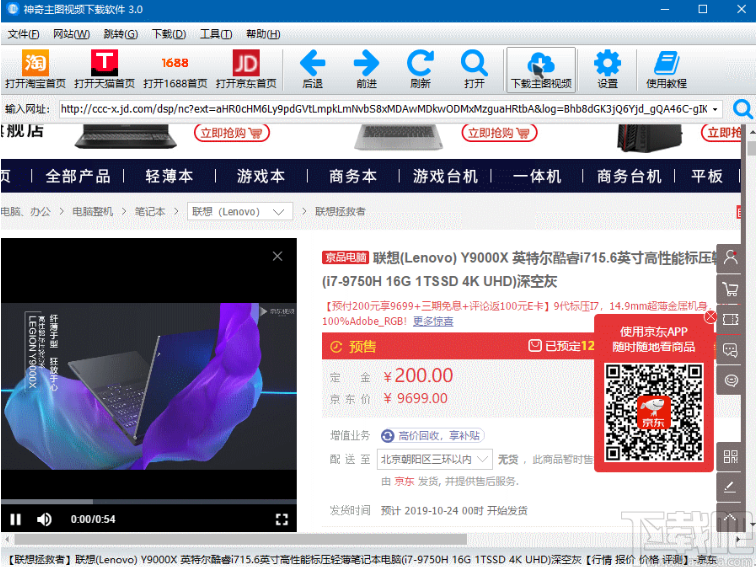Click feedback edit sidebar icon
The image size is (756, 567).
(x=730, y=487)
